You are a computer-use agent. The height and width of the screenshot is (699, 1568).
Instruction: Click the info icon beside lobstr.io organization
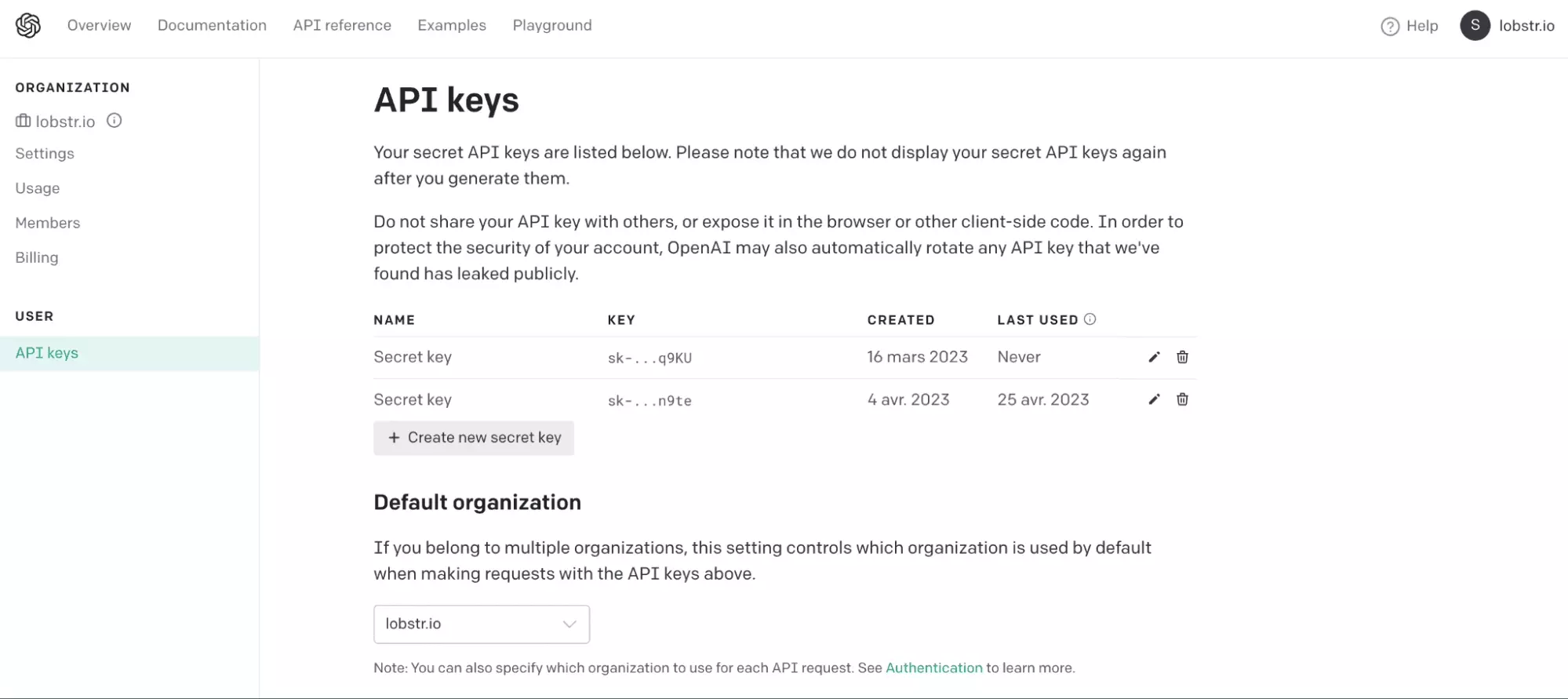[115, 121]
